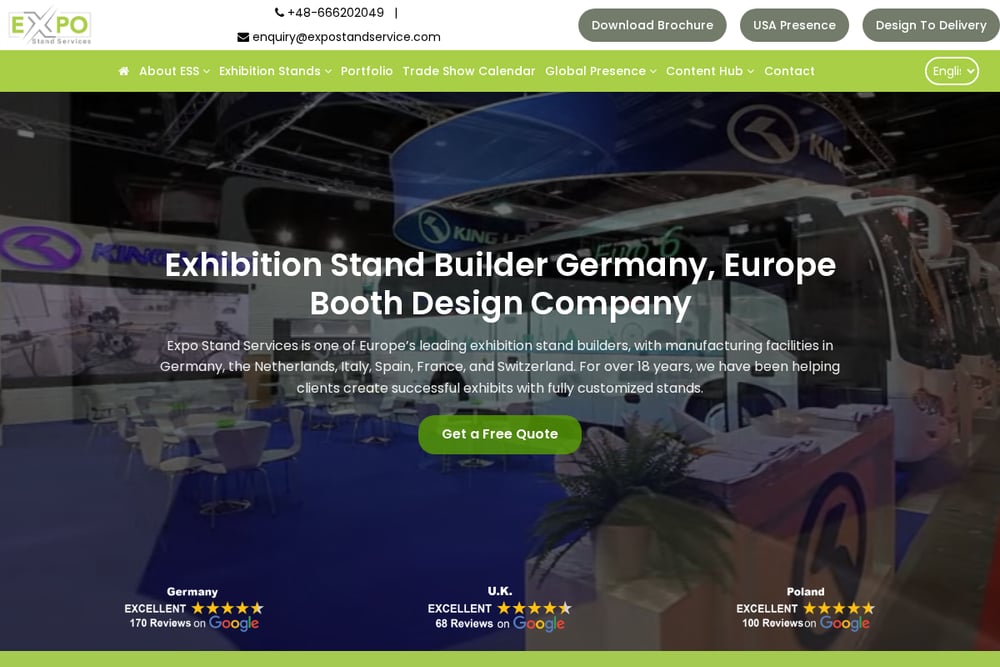Open the Trade Show Calendar page
Image resolution: width=1000 pixels, height=667 pixels.
469,71
